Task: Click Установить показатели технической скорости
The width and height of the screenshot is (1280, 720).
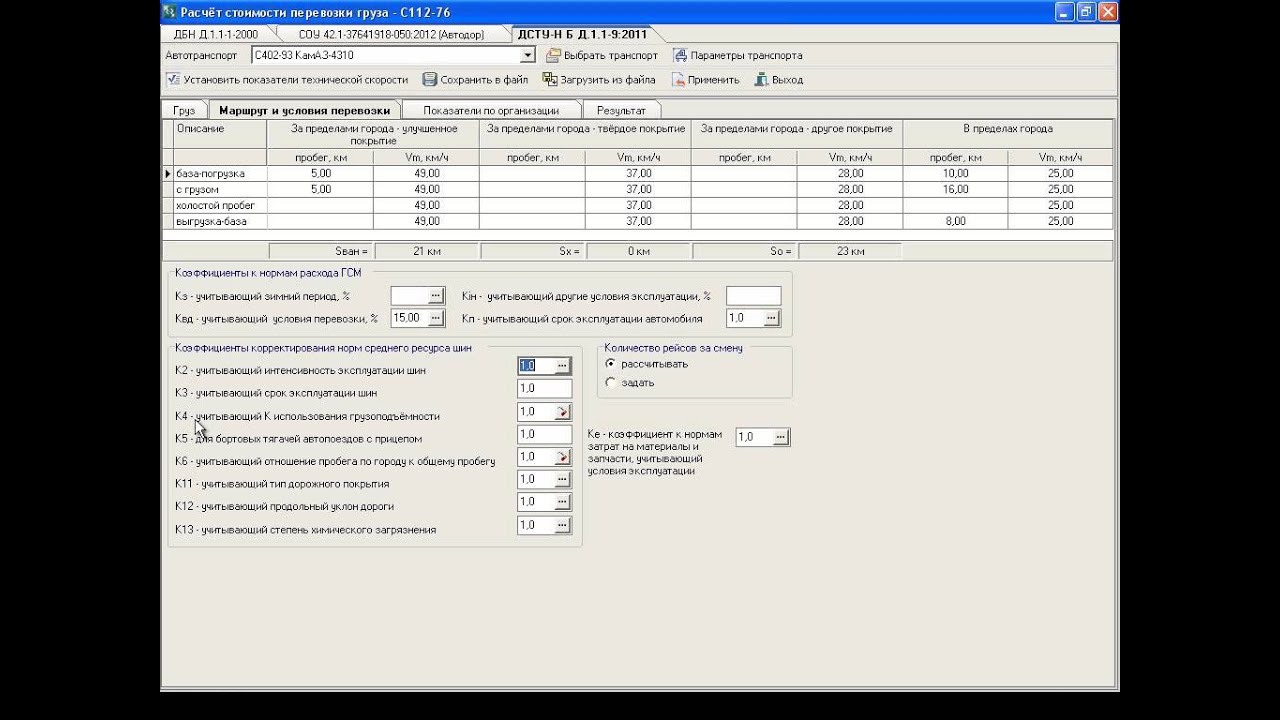Action: [287, 79]
